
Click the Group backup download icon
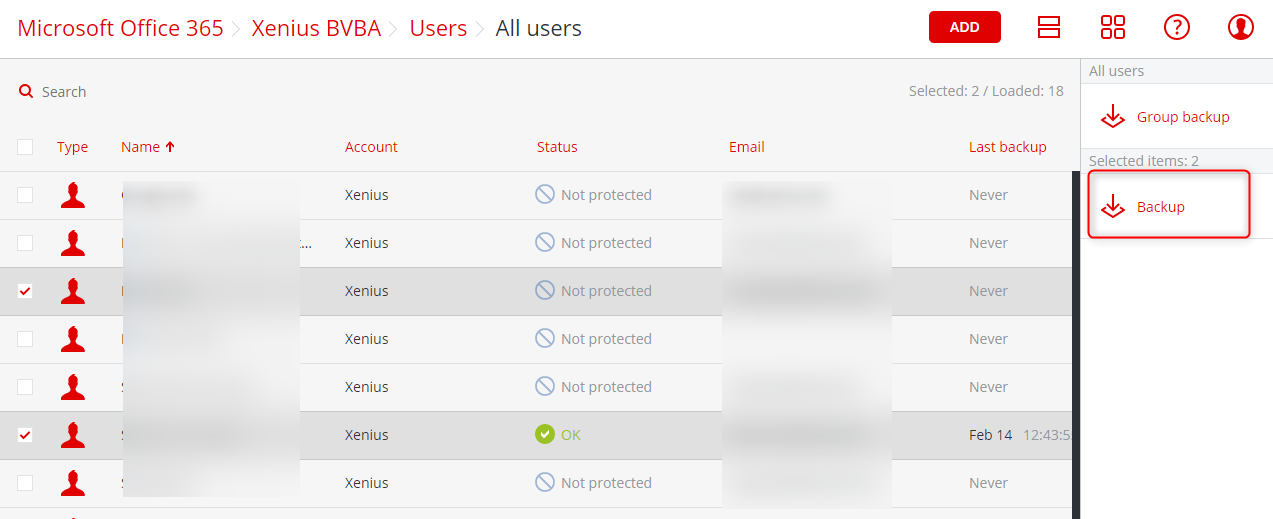[1113, 117]
